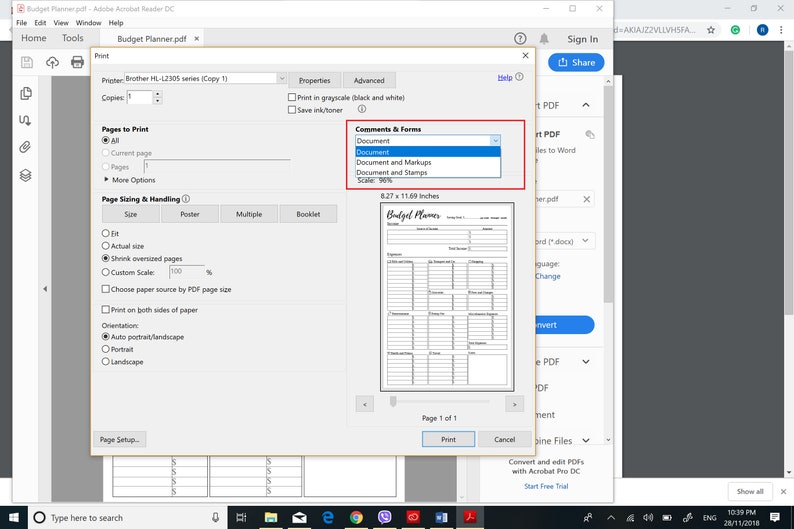Open the View menu
Viewport: 794px width, 529px height.
pos(61,23)
